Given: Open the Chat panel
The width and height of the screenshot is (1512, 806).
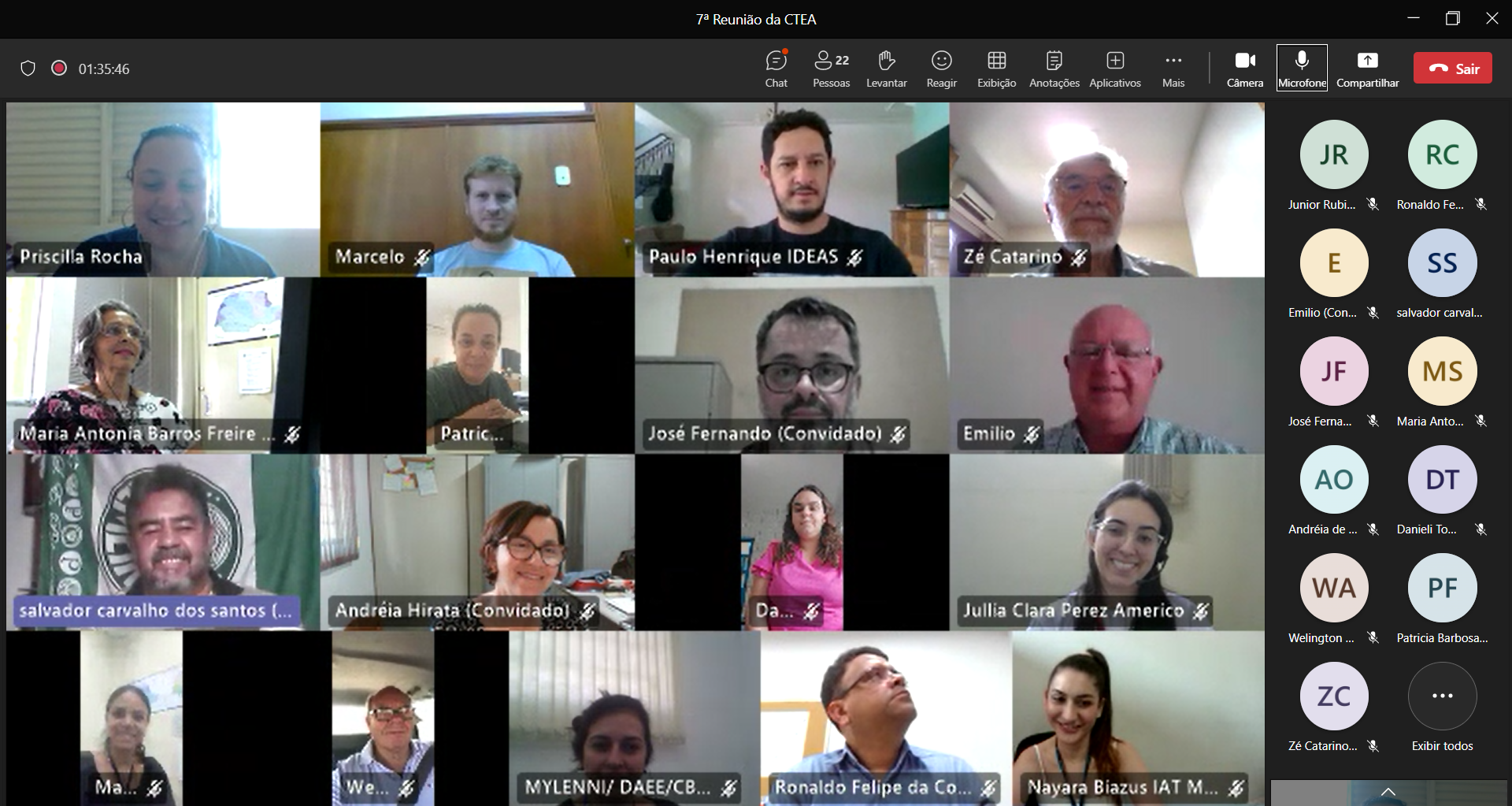Looking at the screenshot, I should click(x=776, y=69).
